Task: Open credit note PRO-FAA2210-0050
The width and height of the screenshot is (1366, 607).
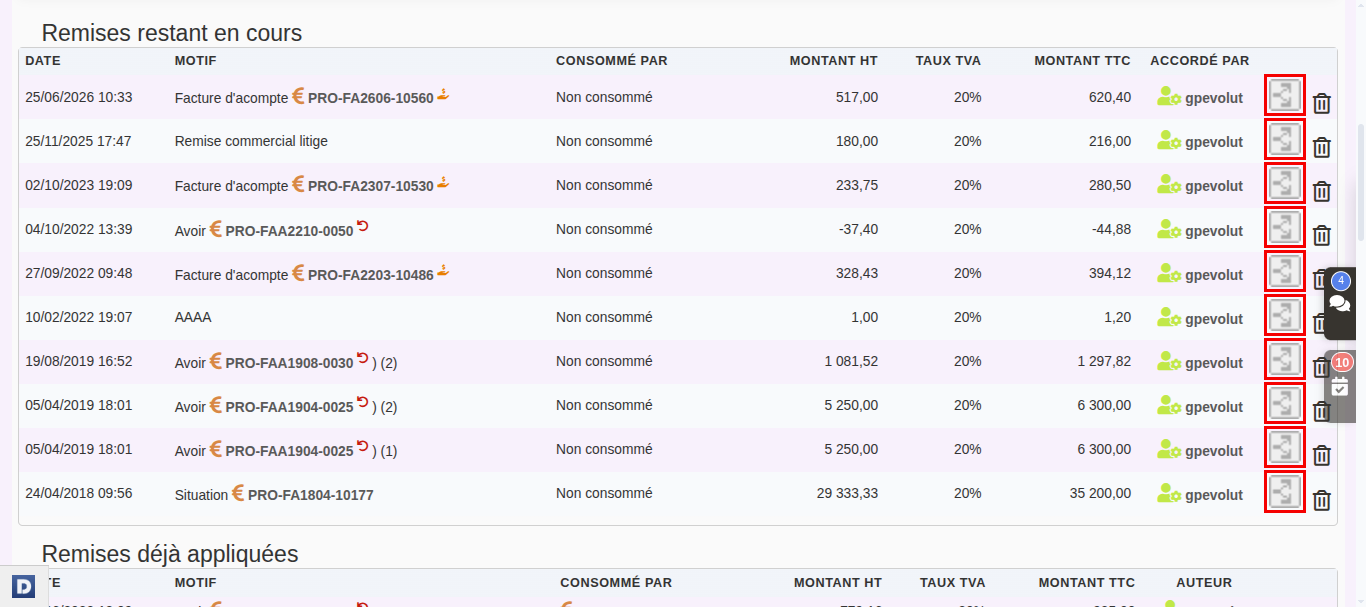Action: point(289,230)
